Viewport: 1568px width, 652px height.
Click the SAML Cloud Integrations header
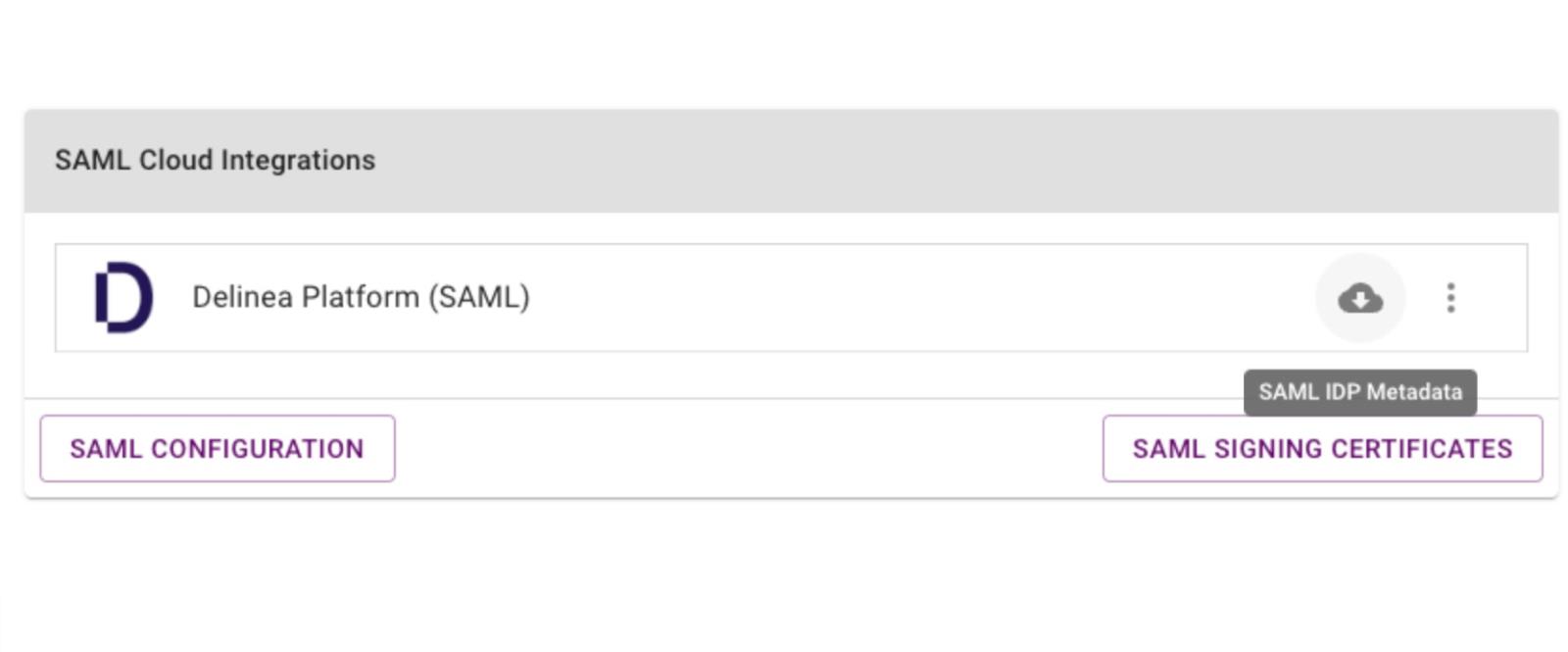tap(215, 160)
